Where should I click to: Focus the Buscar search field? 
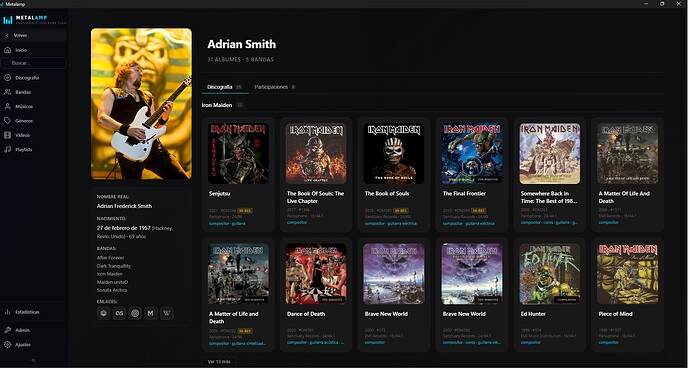33,63
